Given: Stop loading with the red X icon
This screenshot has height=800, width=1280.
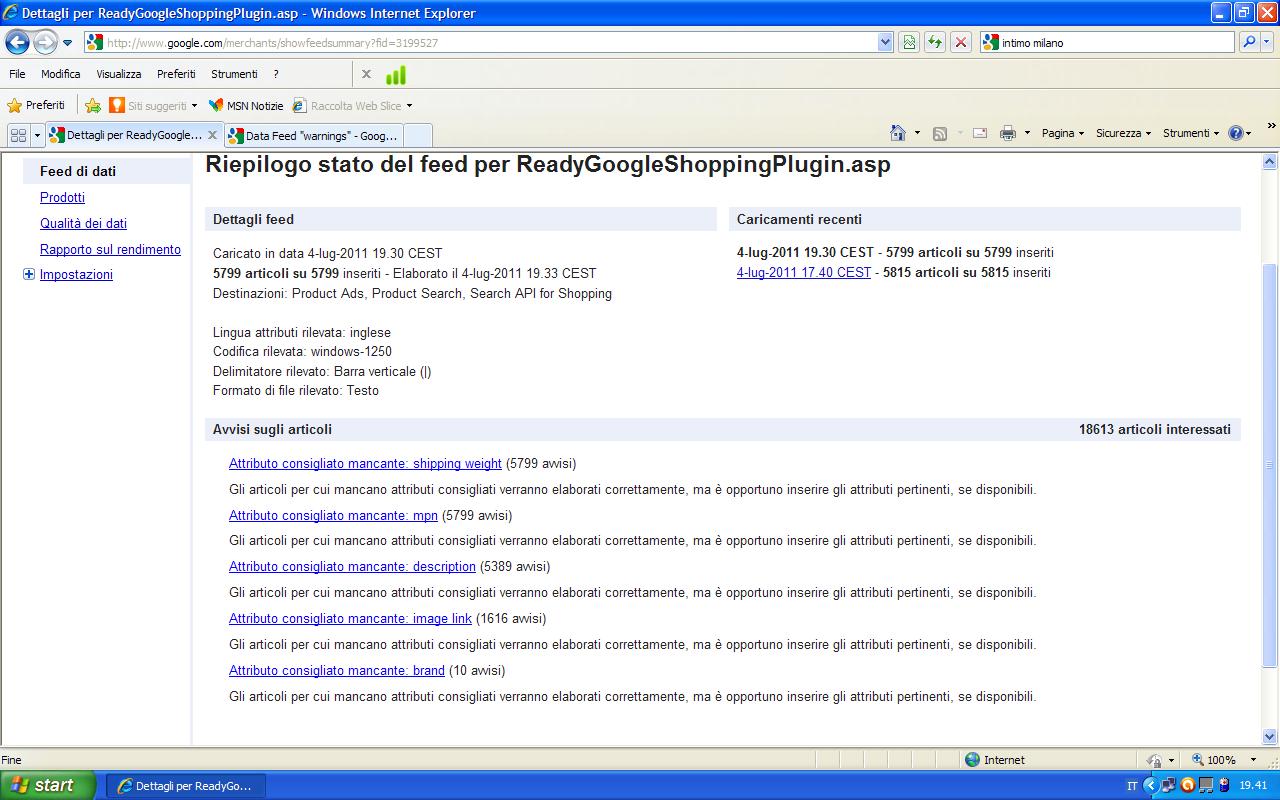Looking at the screenshot, I should pyautogui.click(x=961, y=43).
